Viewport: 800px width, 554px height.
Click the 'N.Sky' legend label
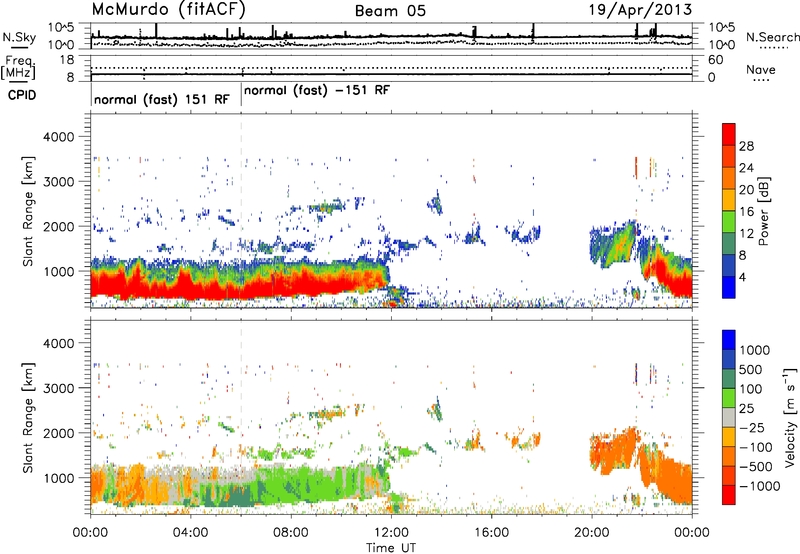tap(19, 37)
